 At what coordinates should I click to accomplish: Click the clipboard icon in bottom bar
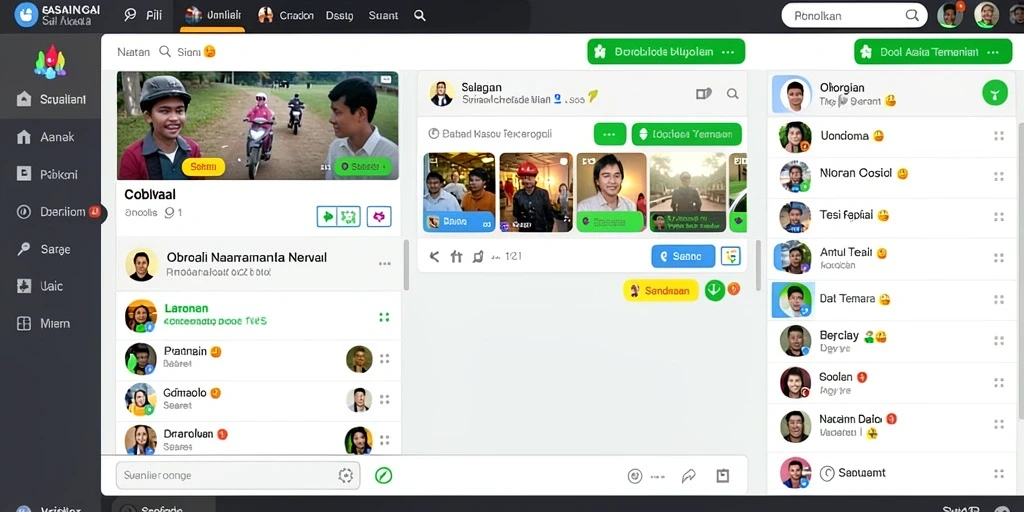pos(723,476)
